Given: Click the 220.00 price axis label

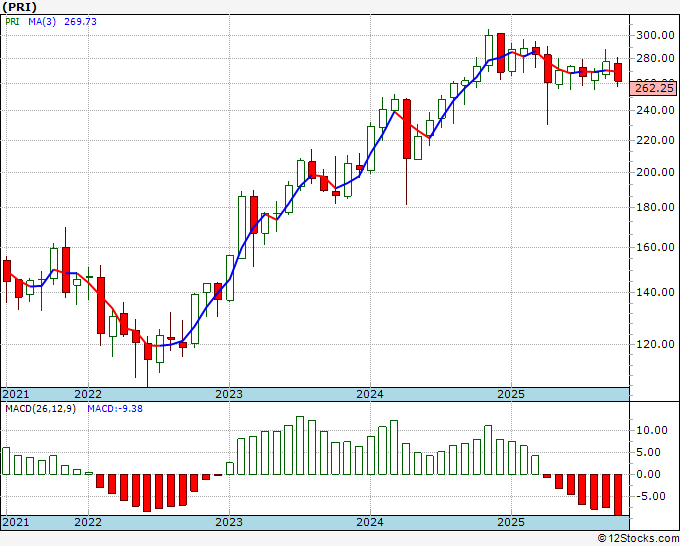Looking at the screenshot, I should [x=655, y=140].
